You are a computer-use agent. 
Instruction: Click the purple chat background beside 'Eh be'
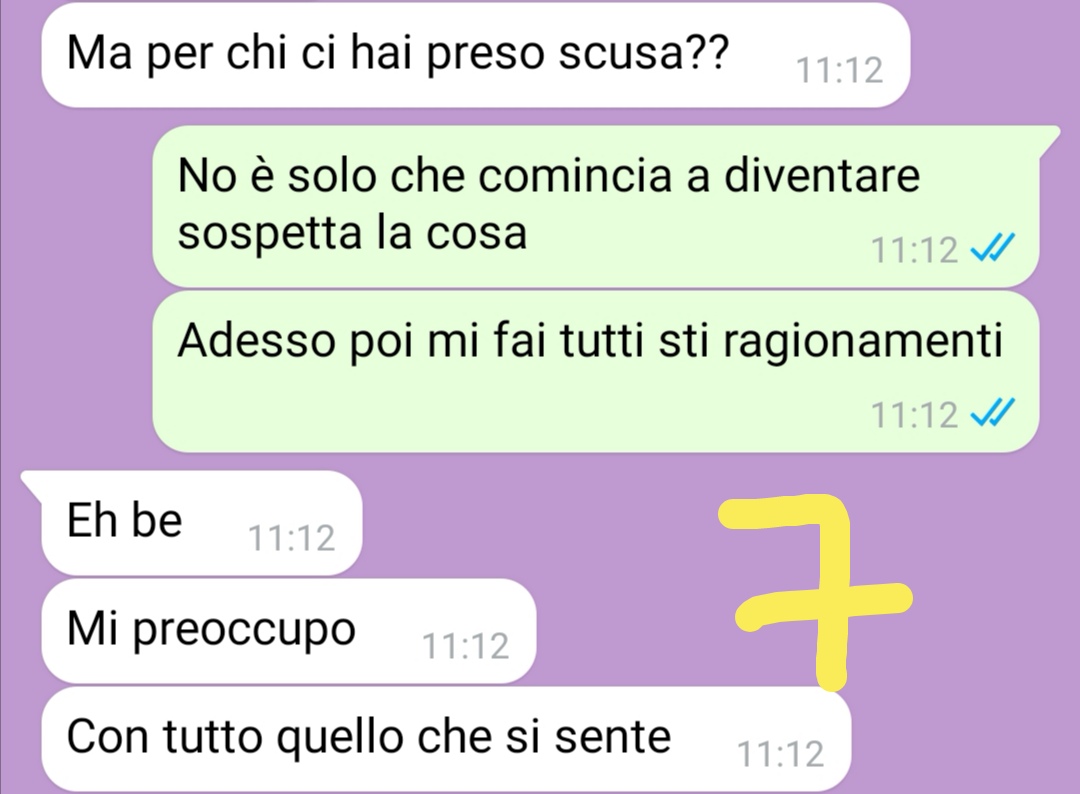537,523
